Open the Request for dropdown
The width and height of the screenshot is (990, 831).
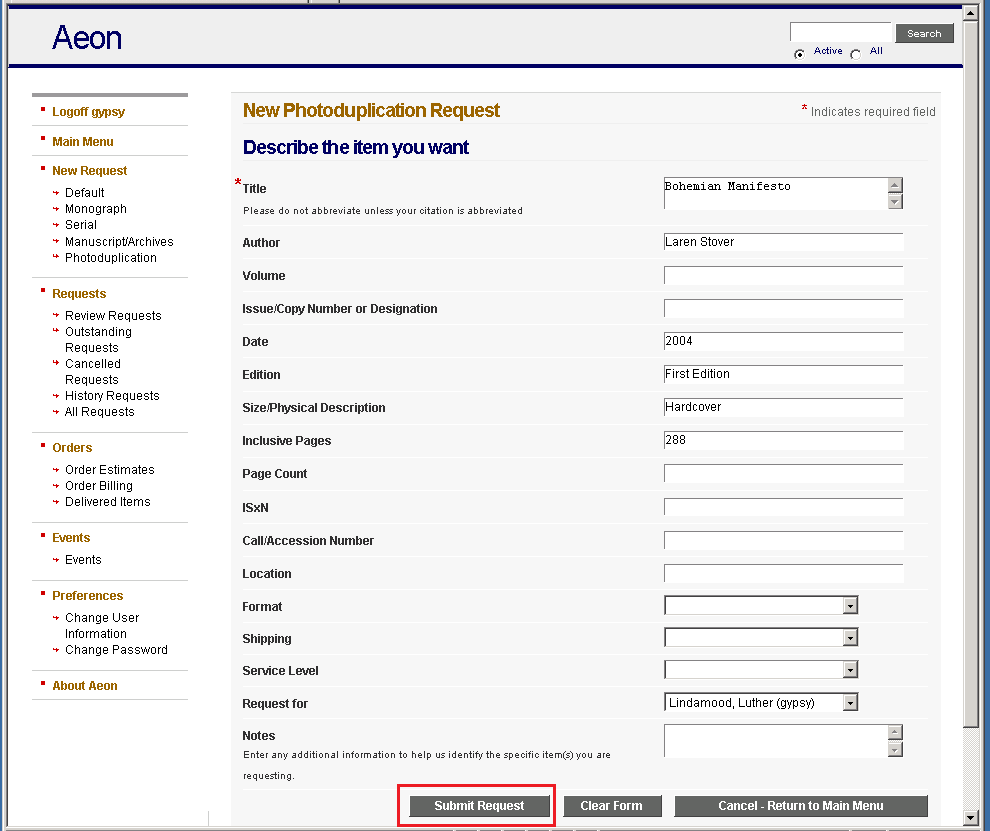coord(761,702)
